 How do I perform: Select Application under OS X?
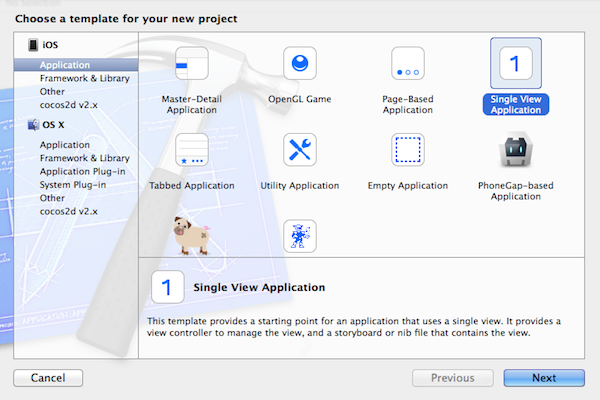click(x=65, y=145)
